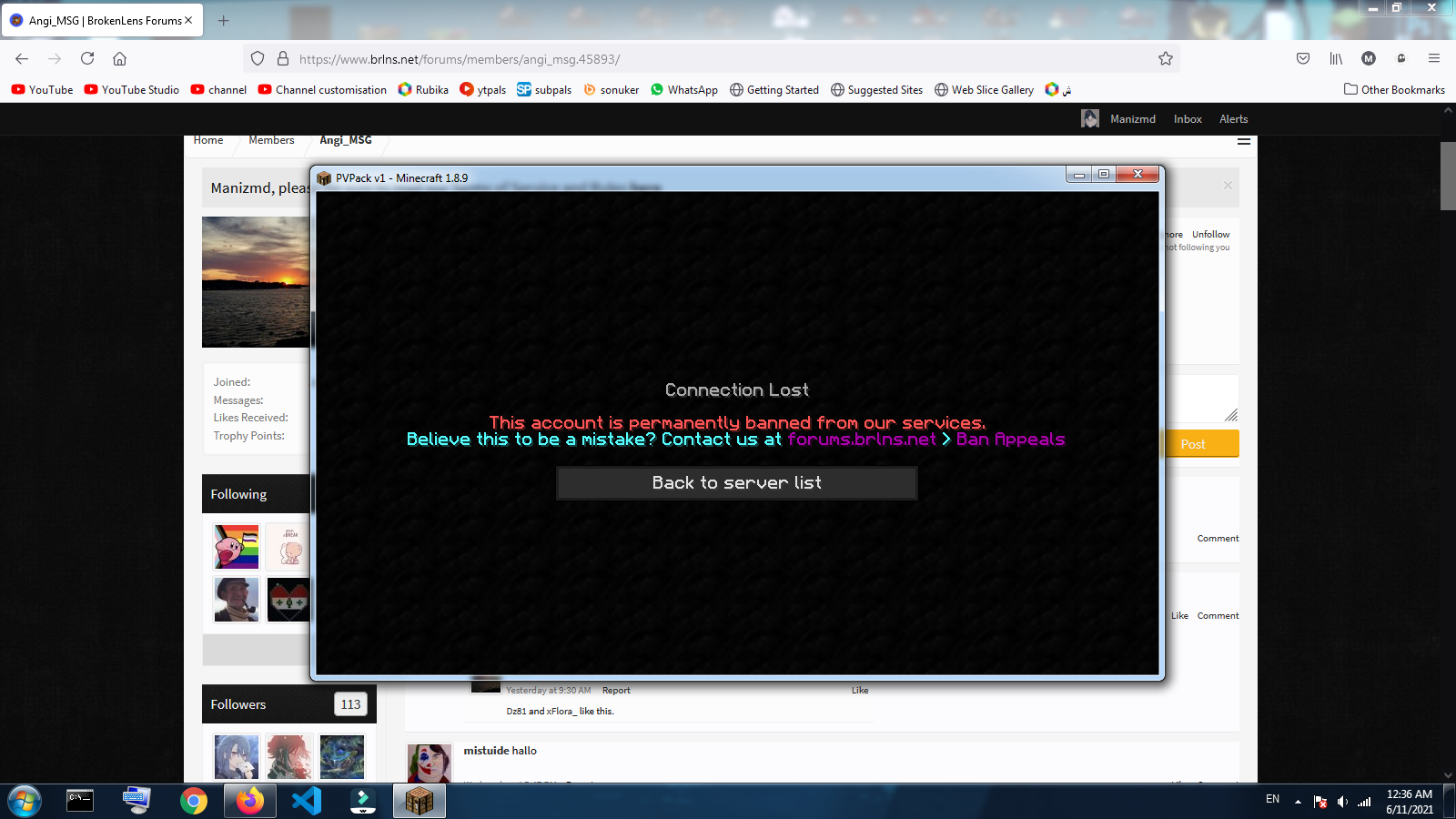Screen dimensions: 1456x819
Task: Report the post from yesterday
Action: coord(616,691)
